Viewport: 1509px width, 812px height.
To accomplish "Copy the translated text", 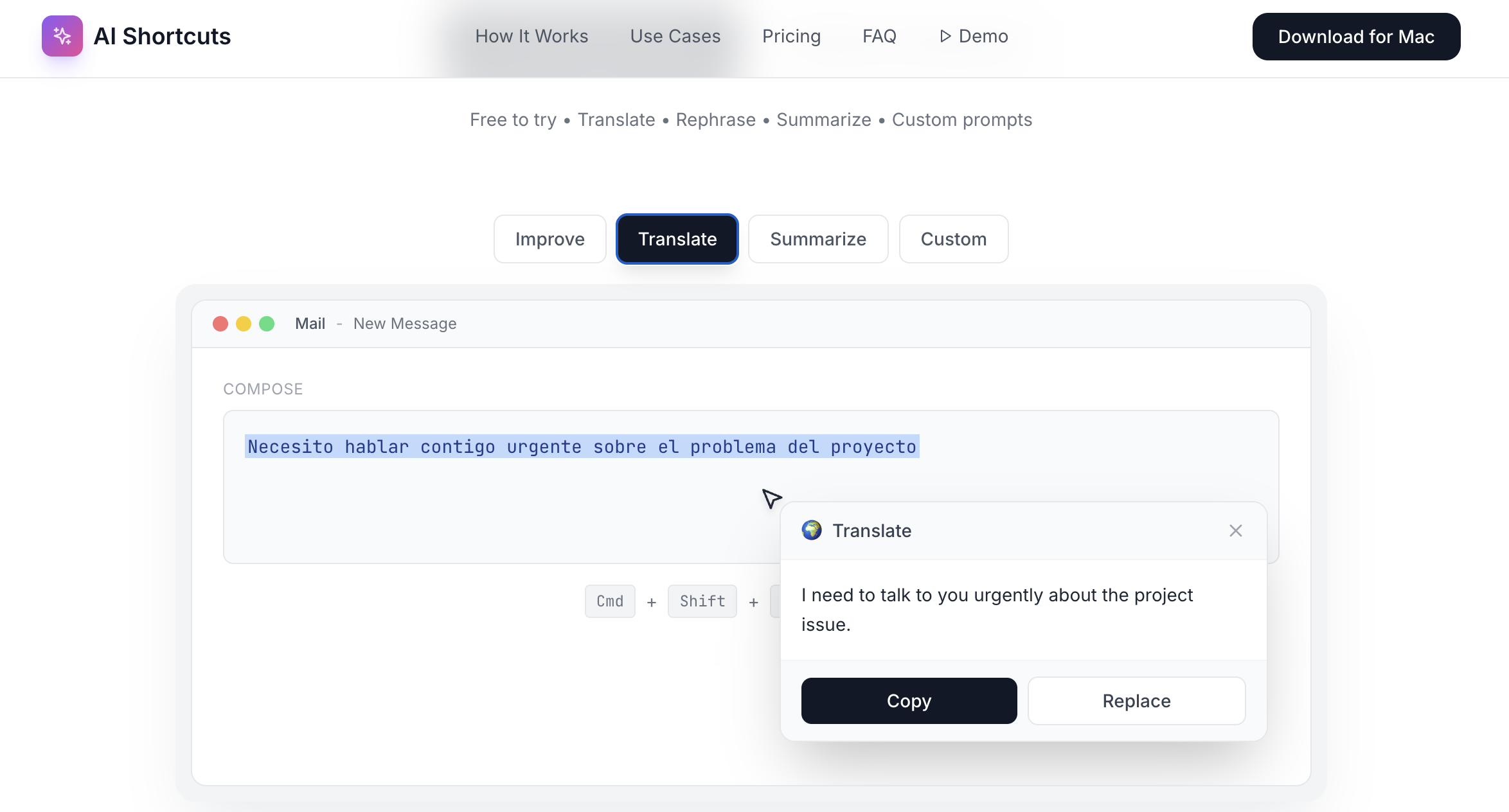I will (908, 701).
